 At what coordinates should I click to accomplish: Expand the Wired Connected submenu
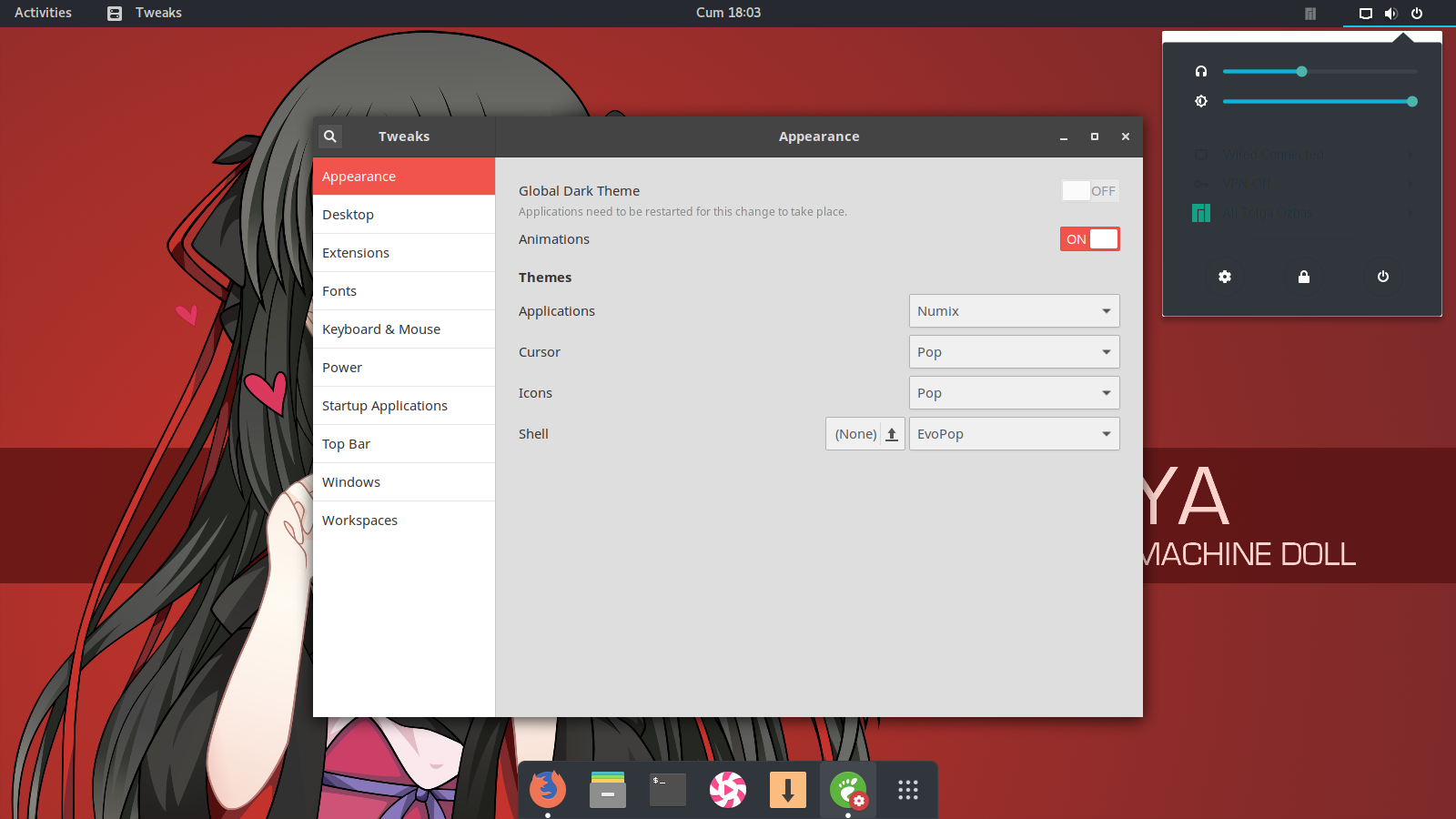tap(1302, 155)
